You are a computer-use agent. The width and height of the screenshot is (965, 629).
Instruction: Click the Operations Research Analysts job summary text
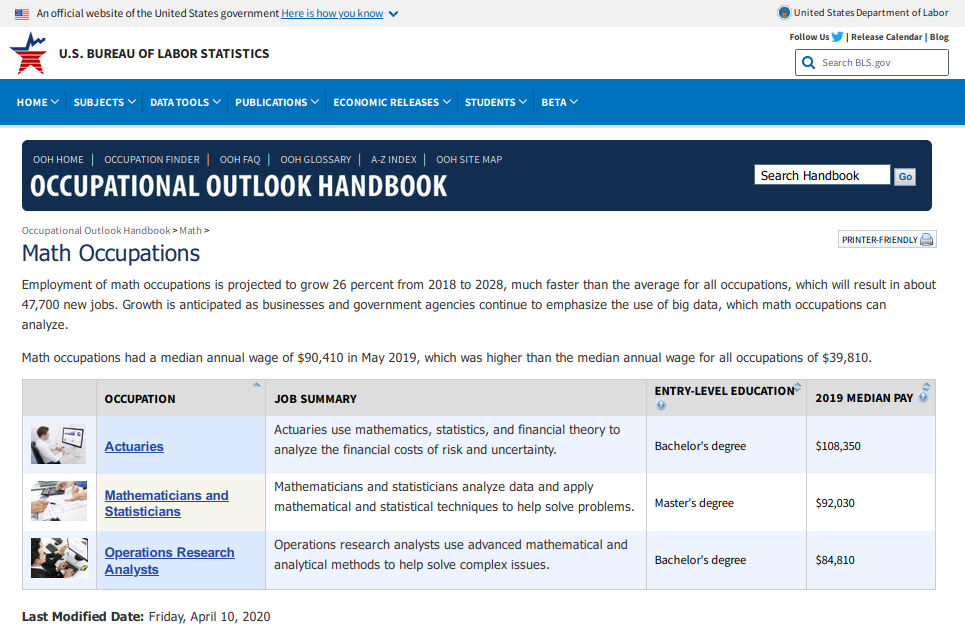point(451,555)
